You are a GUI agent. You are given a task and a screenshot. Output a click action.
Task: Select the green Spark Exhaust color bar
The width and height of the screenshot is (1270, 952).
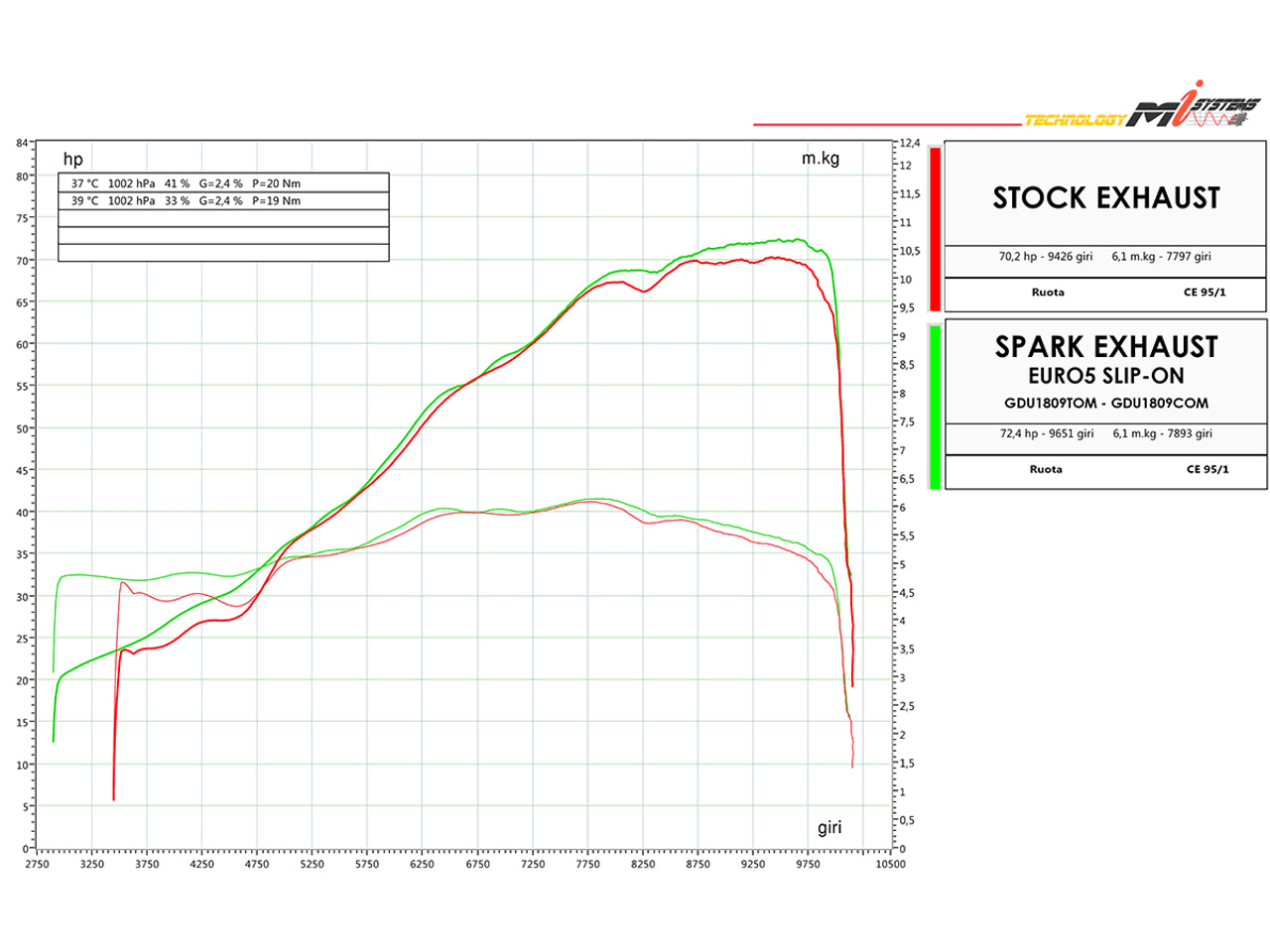[x=935, y=407]
